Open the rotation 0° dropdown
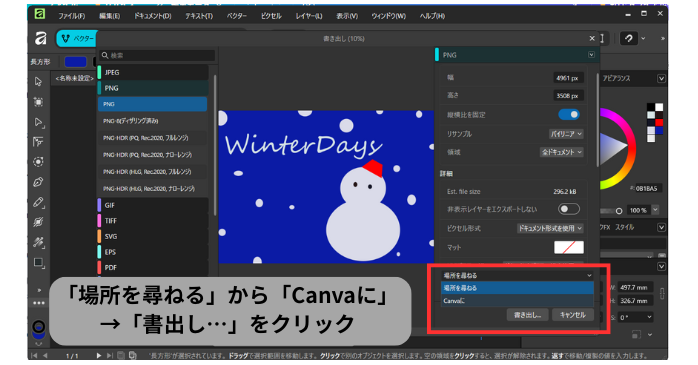 click(x=649, y=317)
